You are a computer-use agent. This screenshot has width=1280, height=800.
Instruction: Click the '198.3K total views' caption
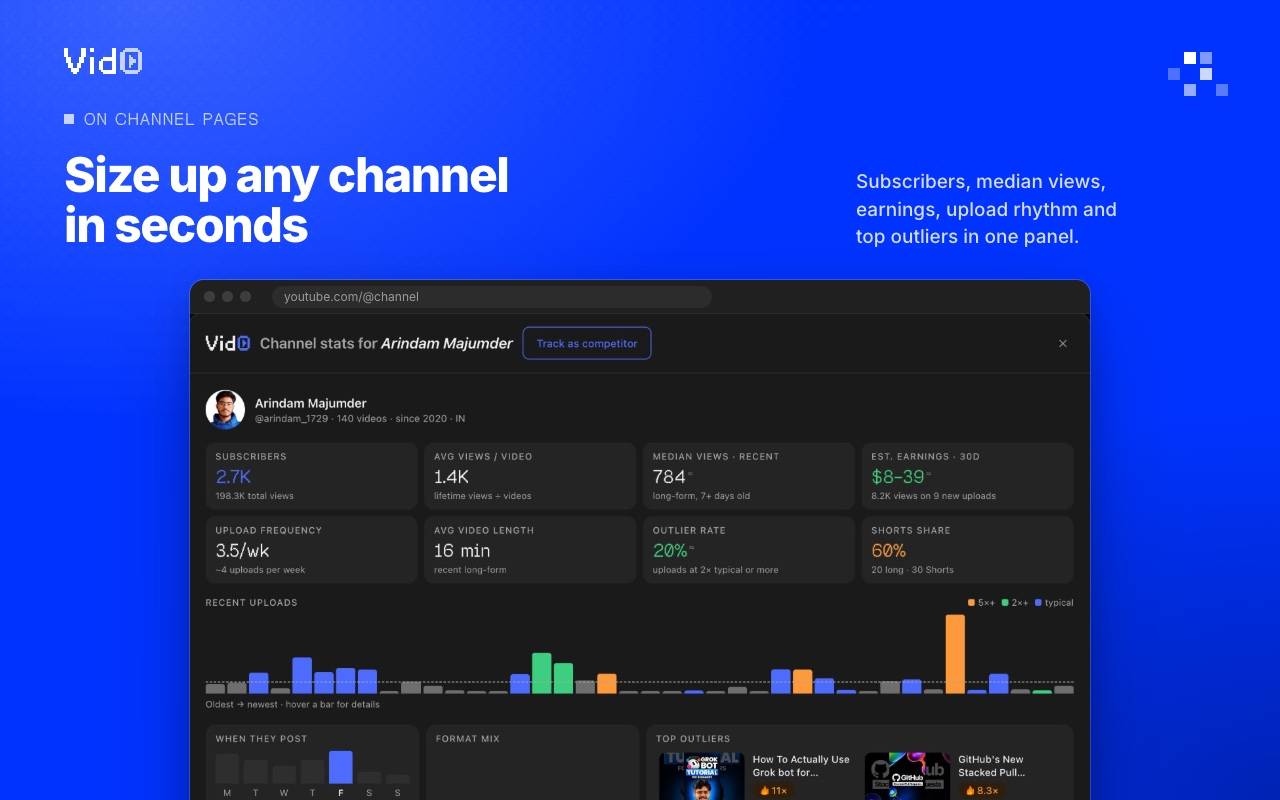(255, 496)
